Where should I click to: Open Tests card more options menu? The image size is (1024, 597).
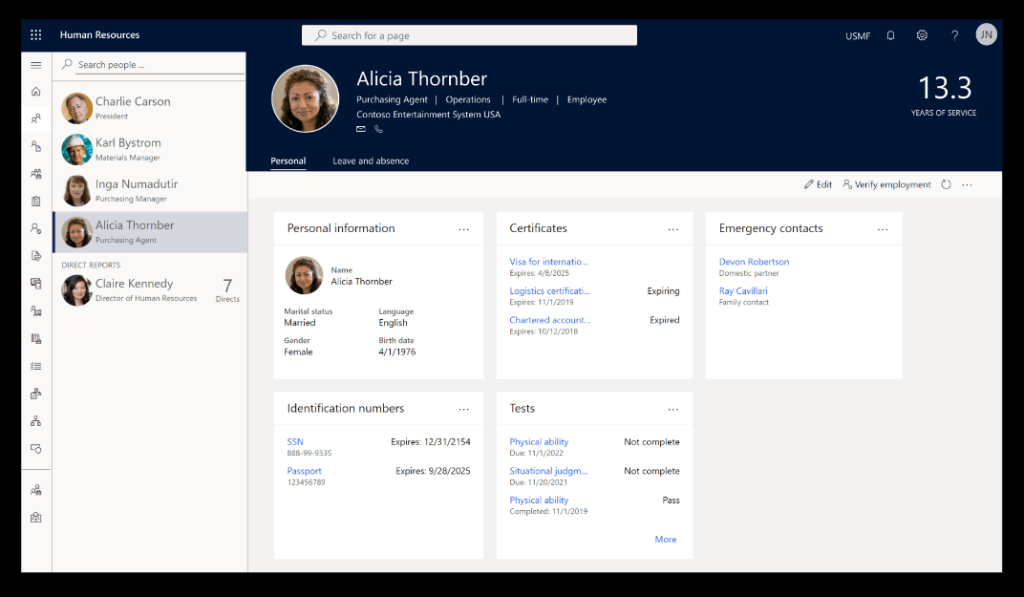[x=673, y=409]
